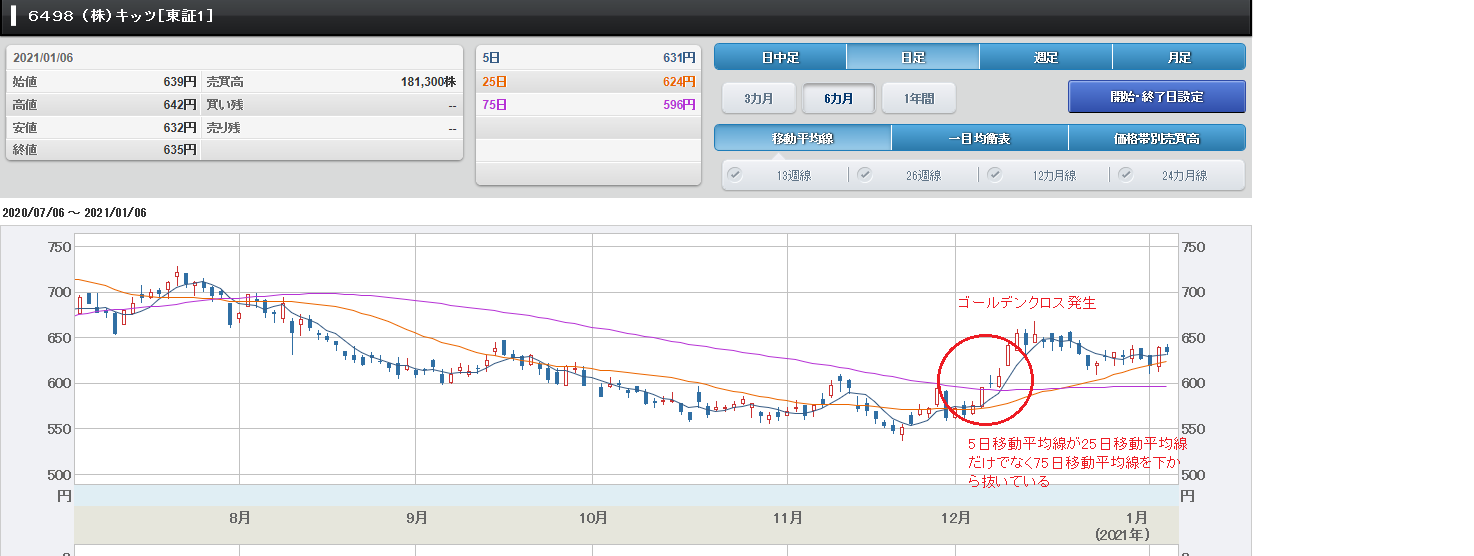
Task: Set chart range to 3カ月
Action: pos(759,98)
